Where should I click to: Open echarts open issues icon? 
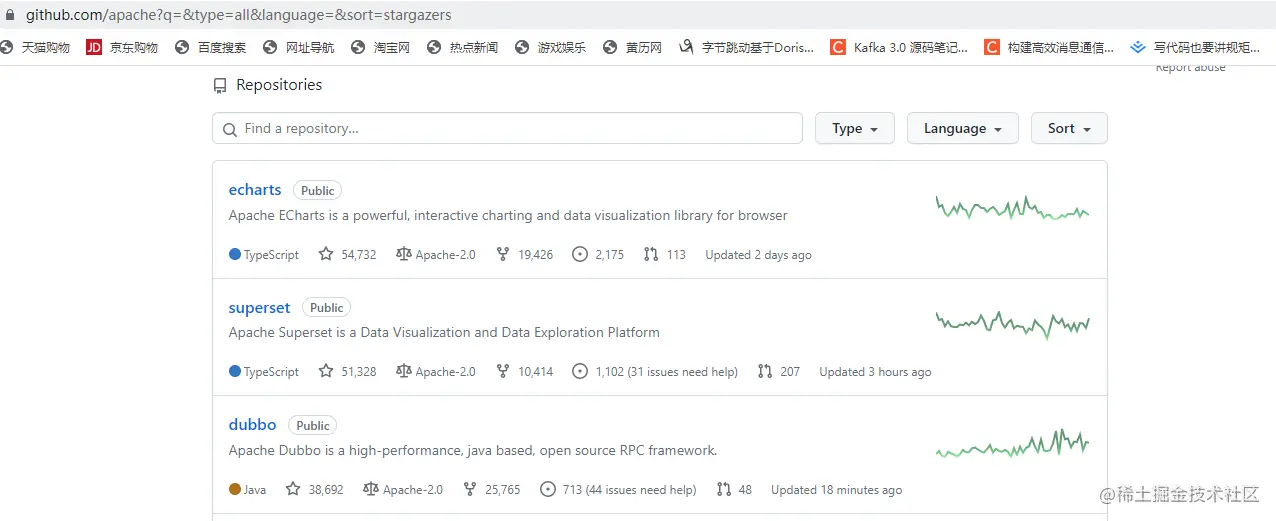pos(580,254)
